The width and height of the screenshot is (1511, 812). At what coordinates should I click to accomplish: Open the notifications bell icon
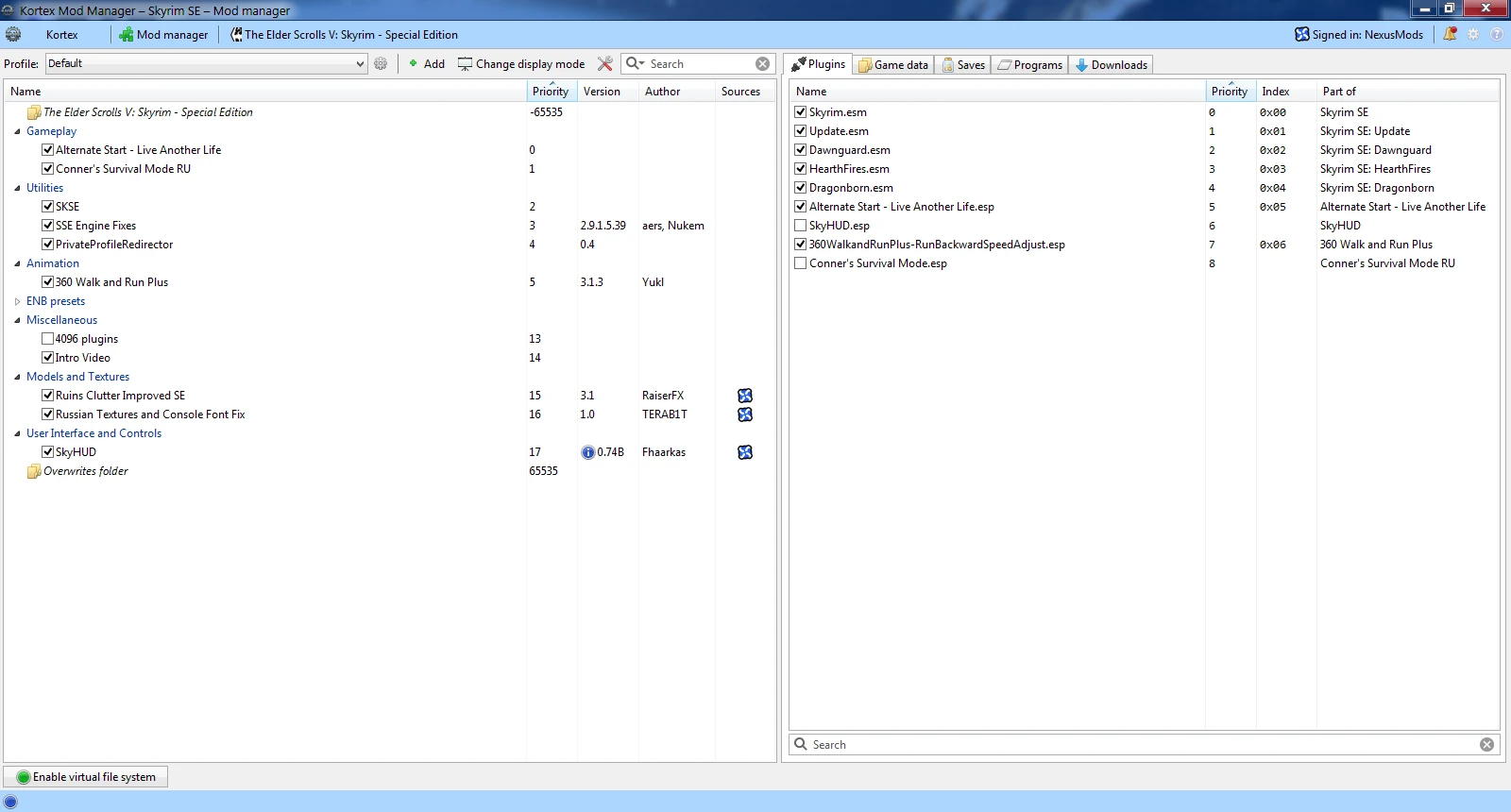(1450, 35)
